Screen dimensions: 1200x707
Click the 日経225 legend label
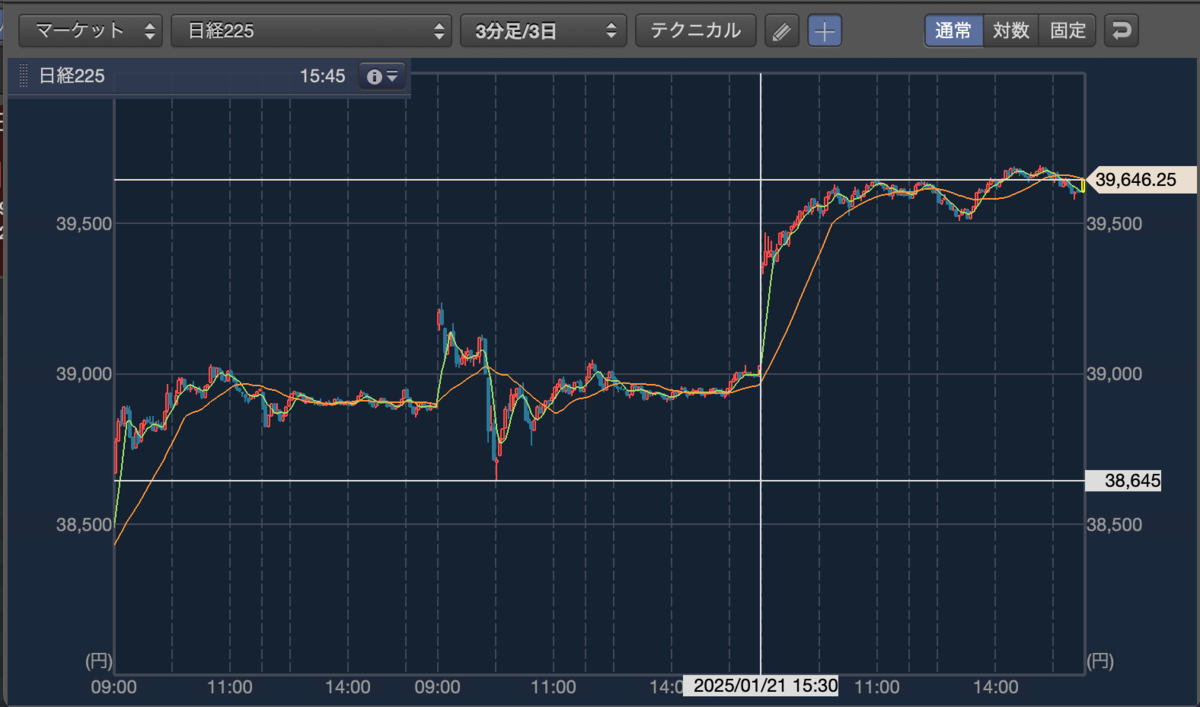(71, 76)
